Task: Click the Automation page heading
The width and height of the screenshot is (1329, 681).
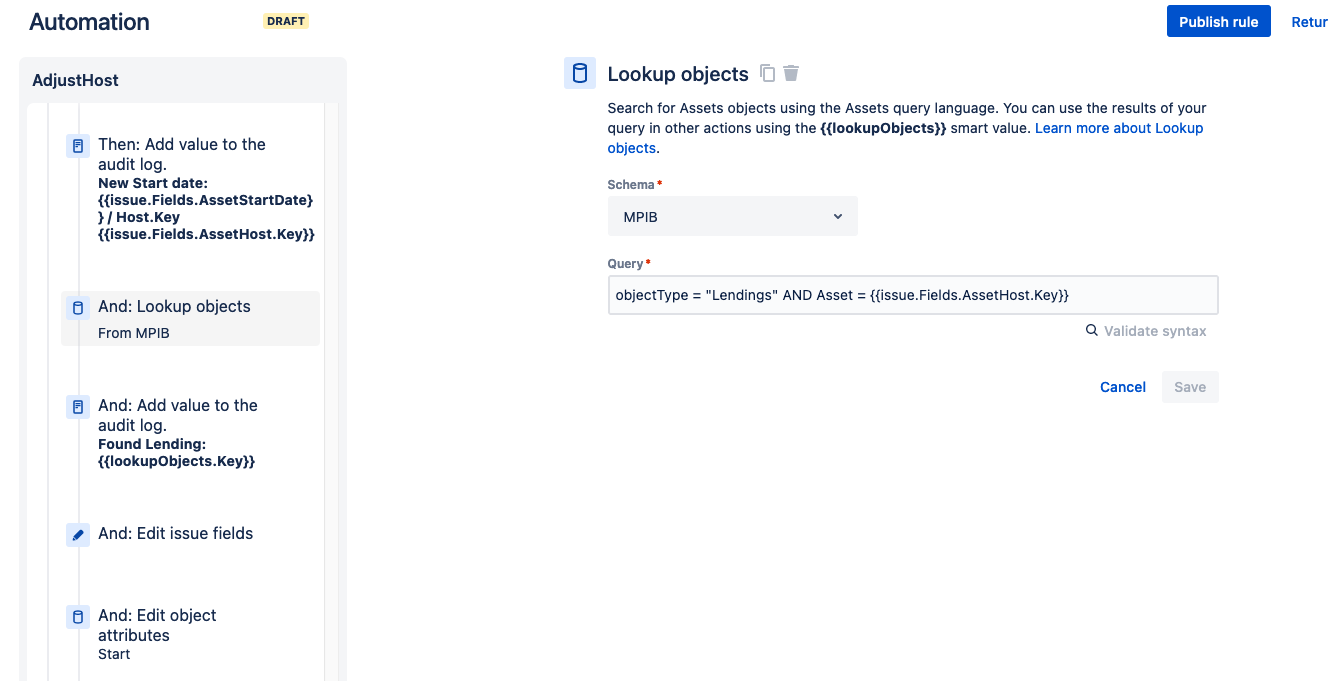Action: (x=89, y=22)
